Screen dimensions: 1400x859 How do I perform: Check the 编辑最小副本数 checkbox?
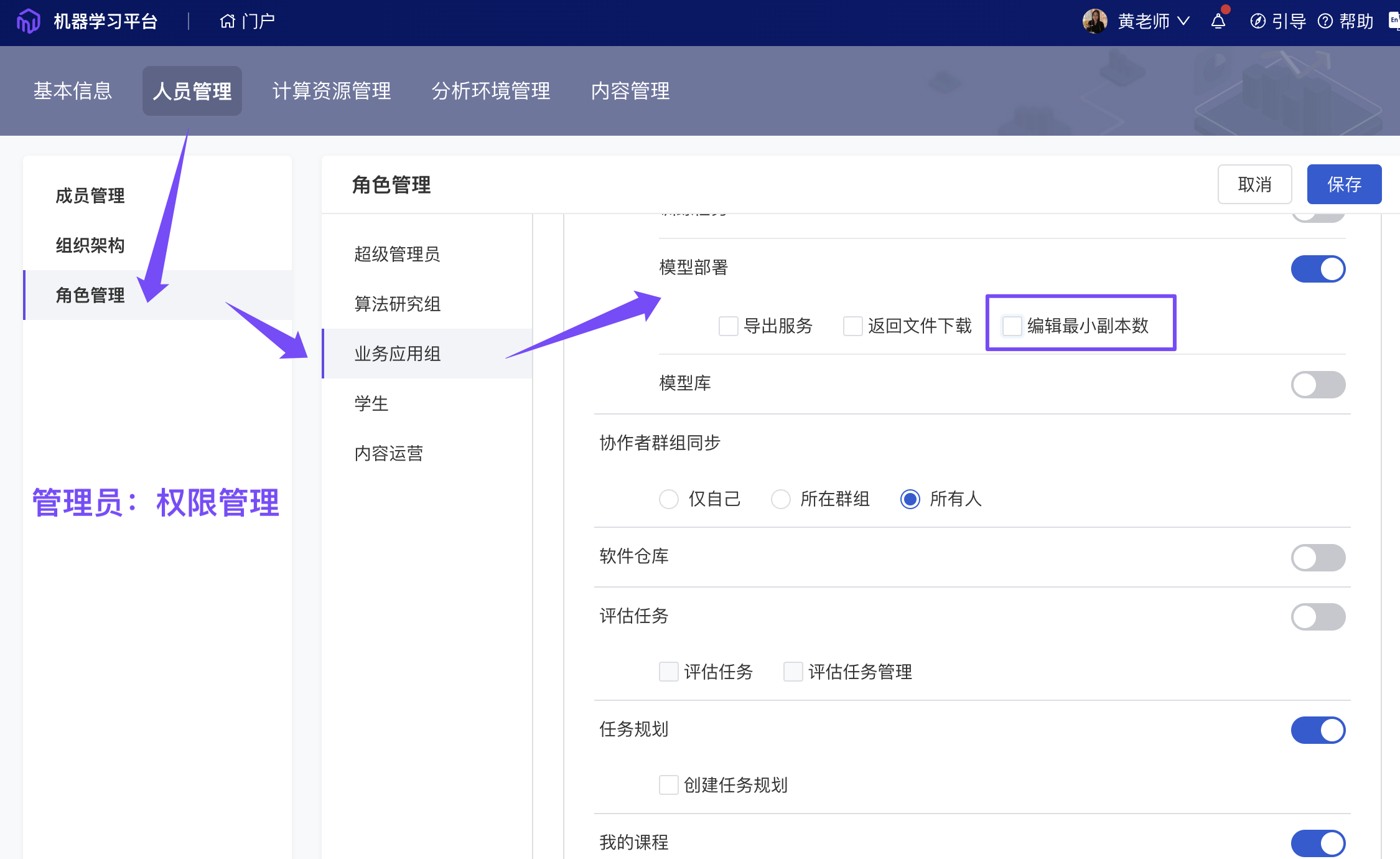pos(1012,326)
